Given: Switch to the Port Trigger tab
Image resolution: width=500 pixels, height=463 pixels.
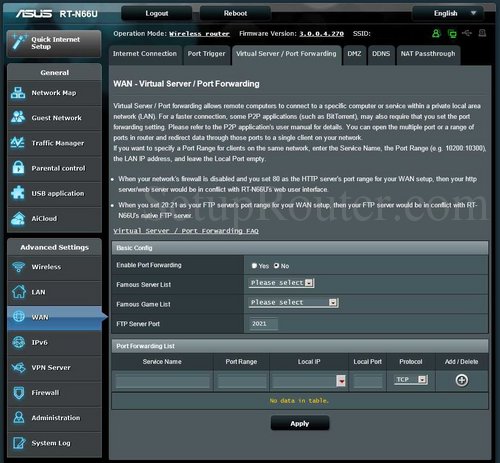Looking at the screenshot, I should click(206, 54).
